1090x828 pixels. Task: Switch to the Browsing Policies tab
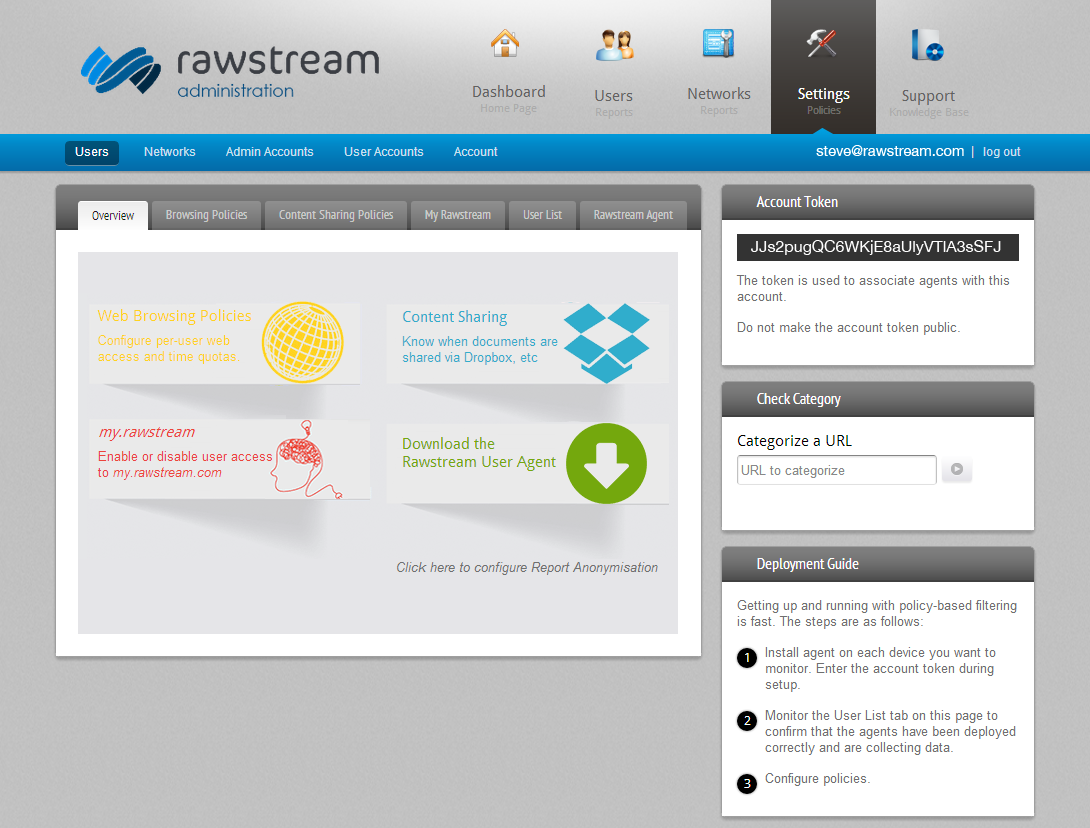pos(206,216)
